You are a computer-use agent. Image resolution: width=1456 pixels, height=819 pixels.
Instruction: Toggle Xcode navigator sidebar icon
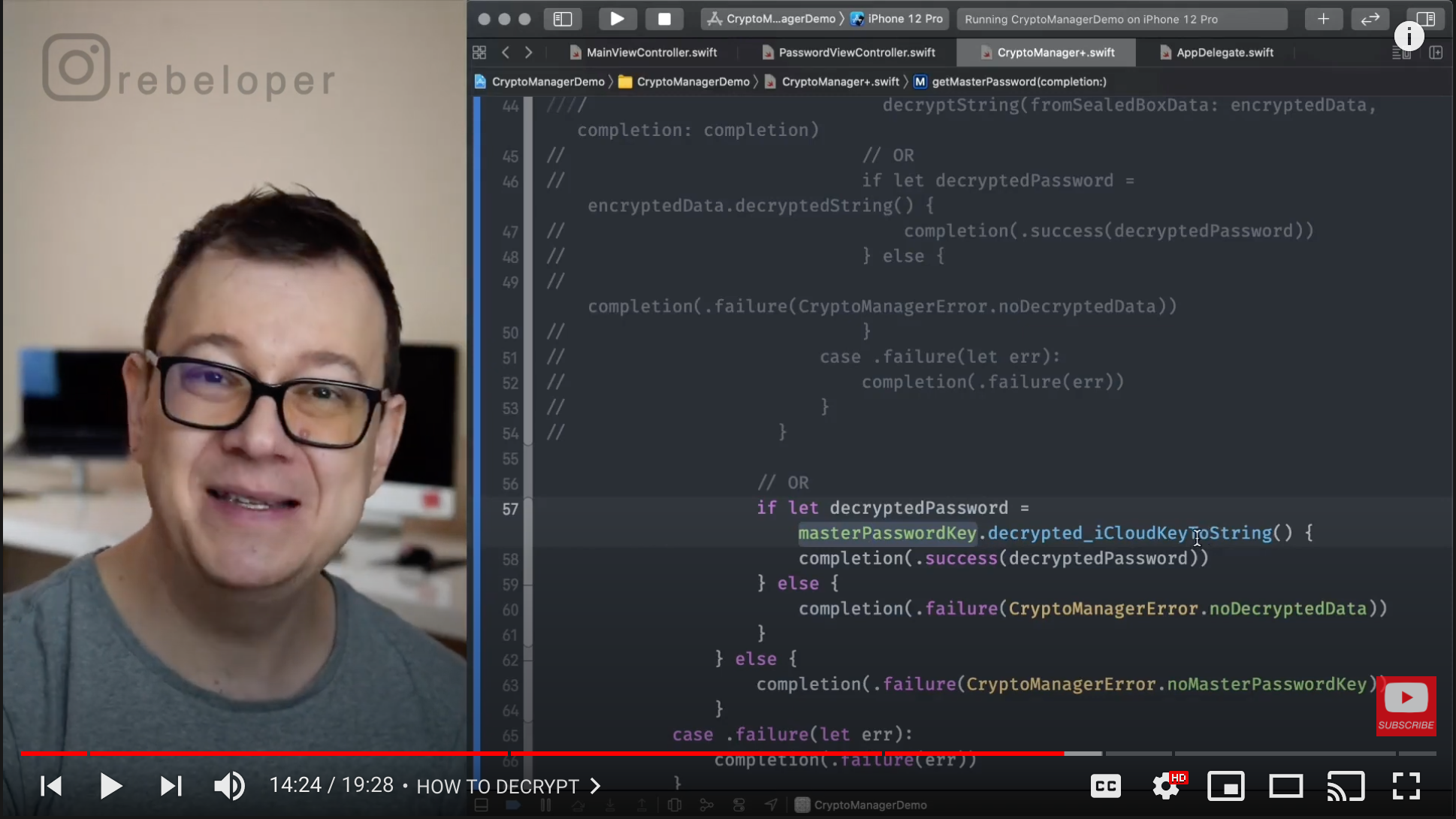563,19
